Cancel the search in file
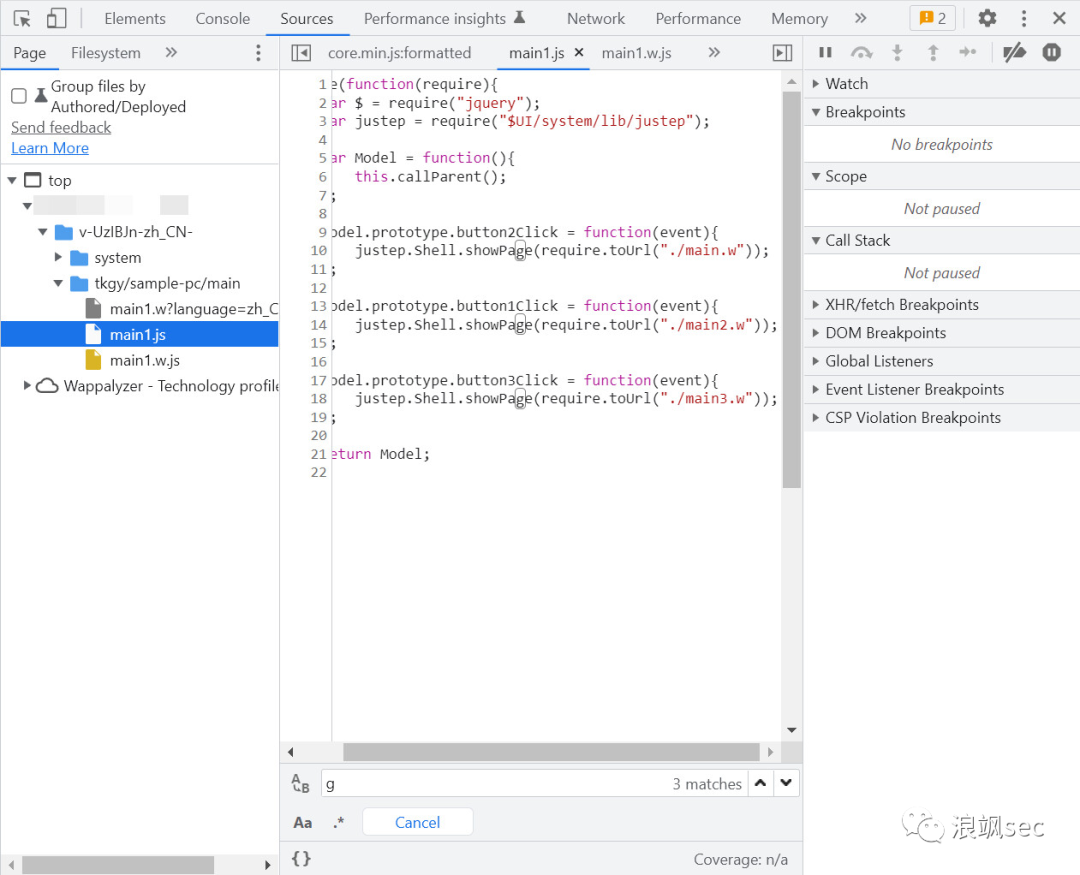1080x875 pixels. coord(417,822)
